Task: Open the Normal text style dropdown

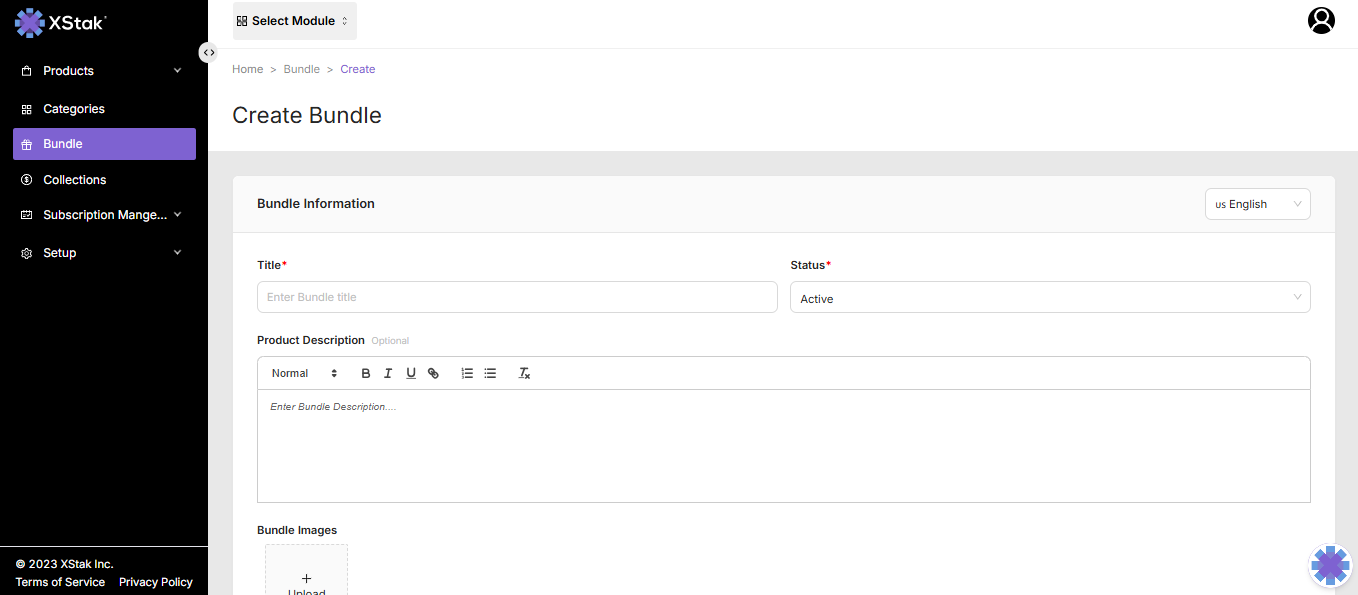Action: [304, 373]
